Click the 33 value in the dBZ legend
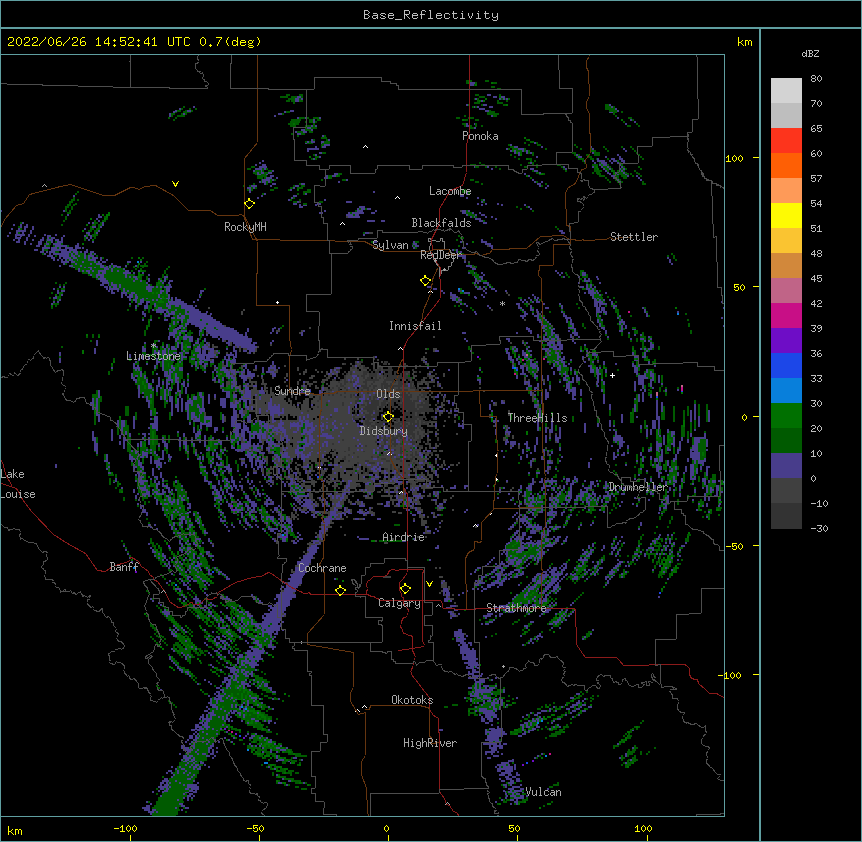 tap(816, 379)
